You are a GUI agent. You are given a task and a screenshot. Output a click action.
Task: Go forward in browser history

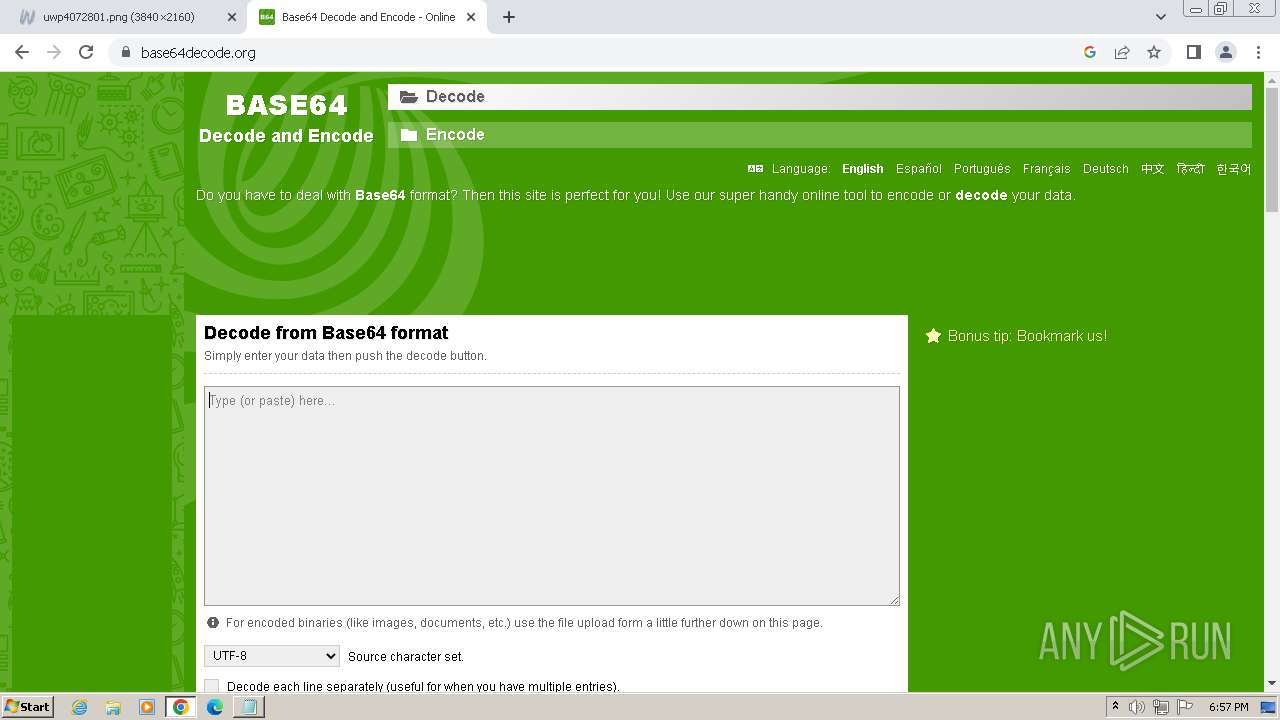[54, 52]
